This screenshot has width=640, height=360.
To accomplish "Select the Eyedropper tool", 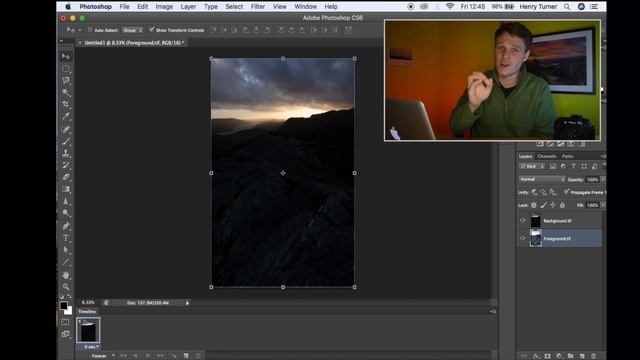I will click(66, 117).
